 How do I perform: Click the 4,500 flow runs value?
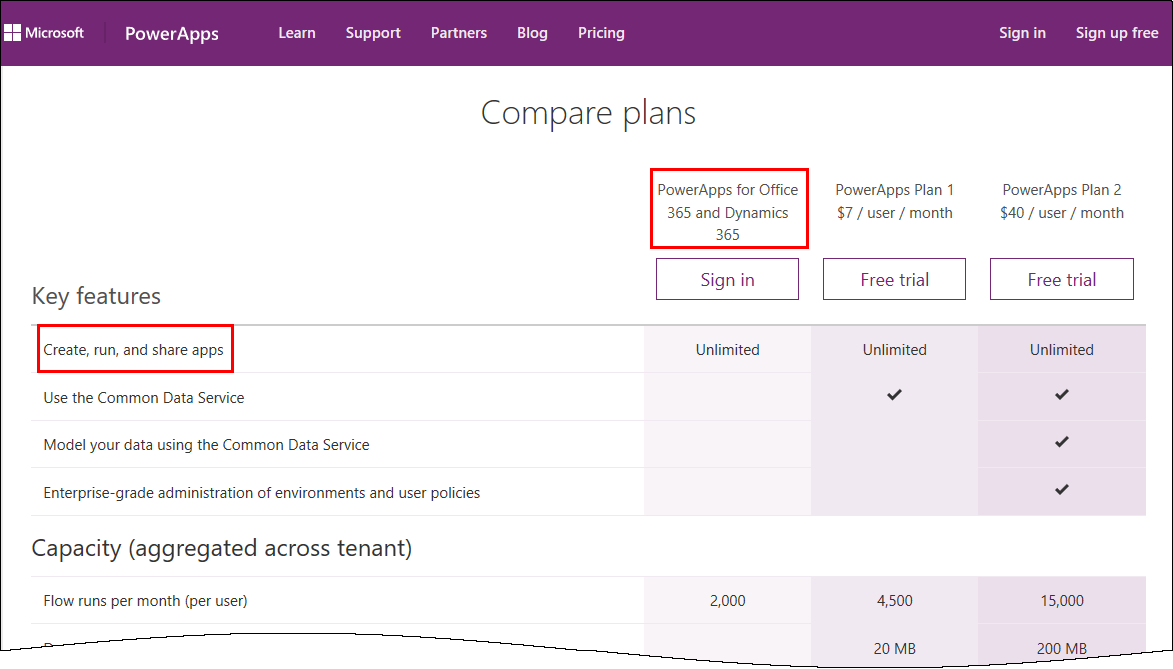[x=894, y=600]
